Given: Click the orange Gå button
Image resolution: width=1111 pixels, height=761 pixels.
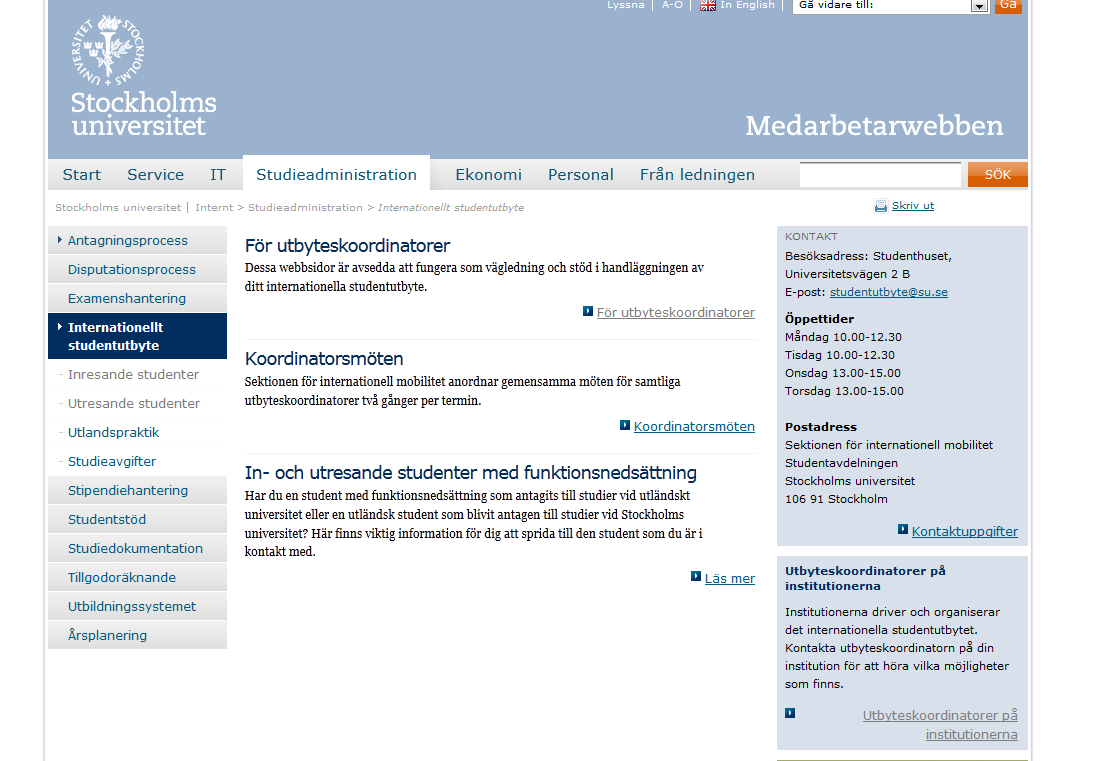Looking at the screenshot, I should click(x=1008, y=6).
